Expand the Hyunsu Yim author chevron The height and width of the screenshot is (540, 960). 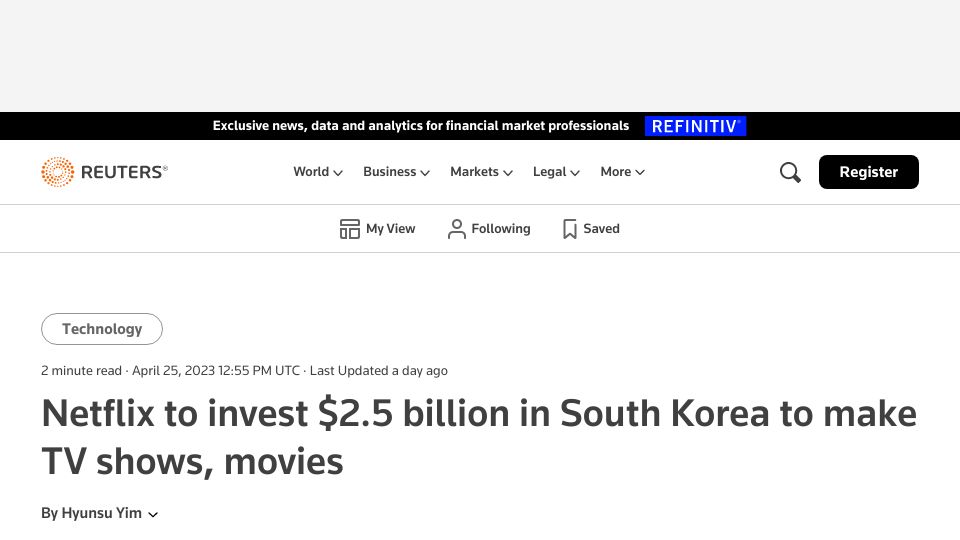(x=153, y=514)
